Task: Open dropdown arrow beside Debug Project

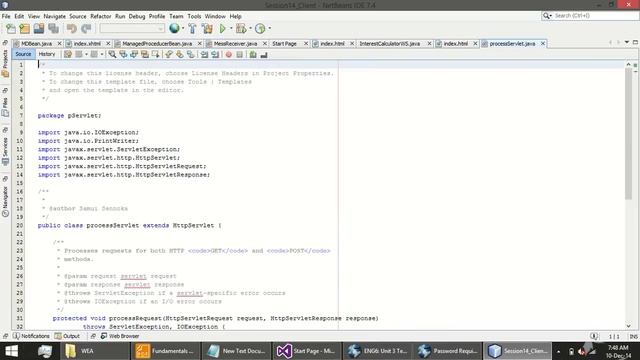Action: point(250,29)
